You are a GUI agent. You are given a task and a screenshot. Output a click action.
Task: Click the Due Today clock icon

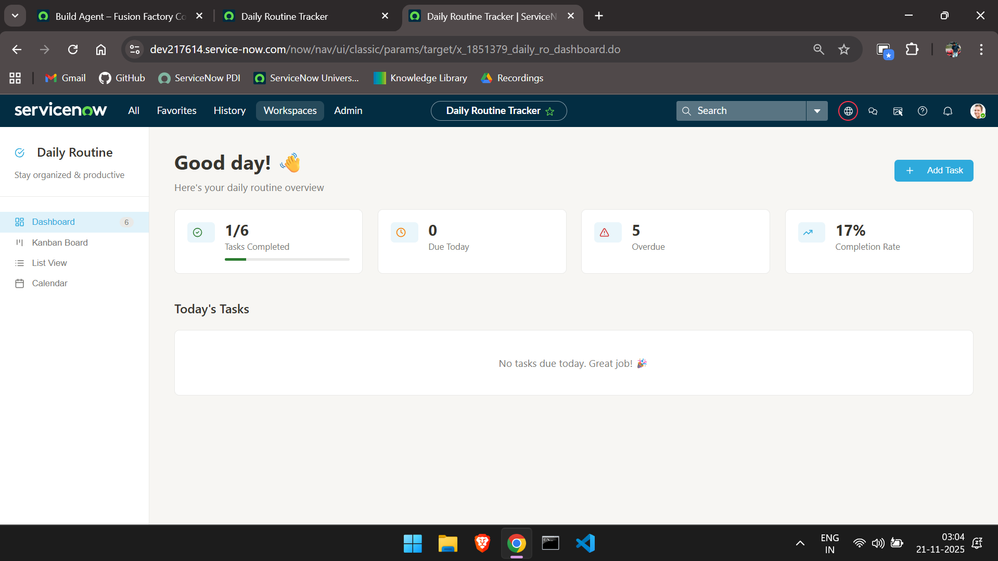401,232
